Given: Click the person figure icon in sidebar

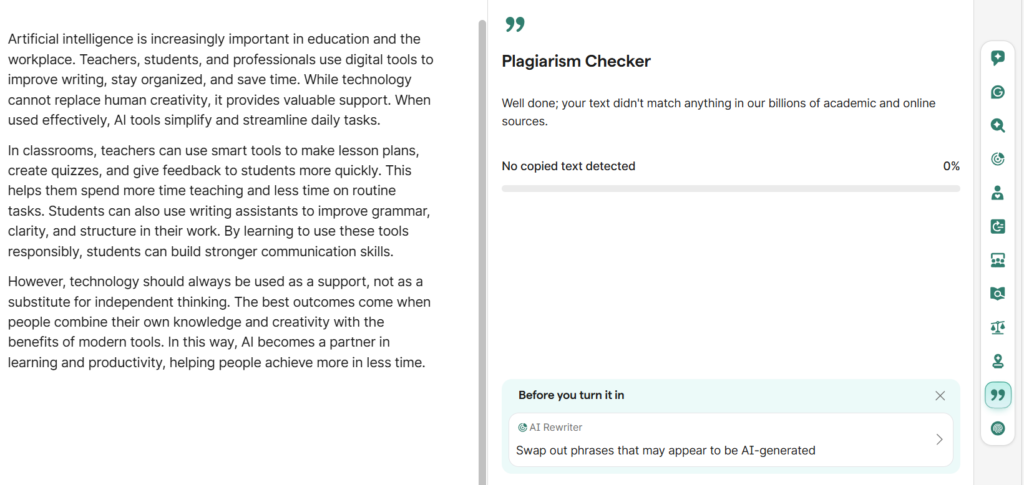Looking at the screenshot, I should (x=997, y=193).
